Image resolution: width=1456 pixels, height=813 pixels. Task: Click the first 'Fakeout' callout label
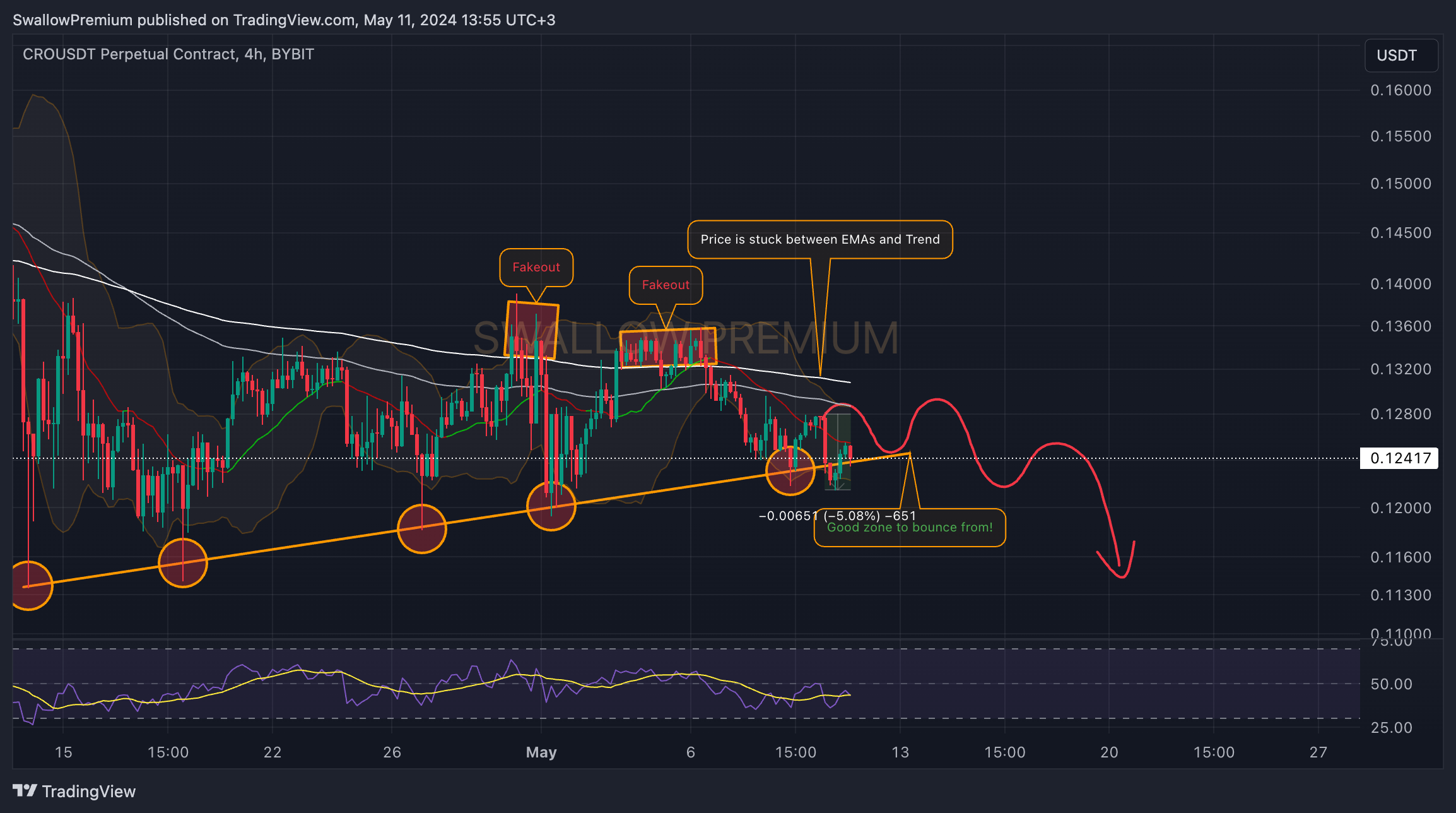point(536,267)
